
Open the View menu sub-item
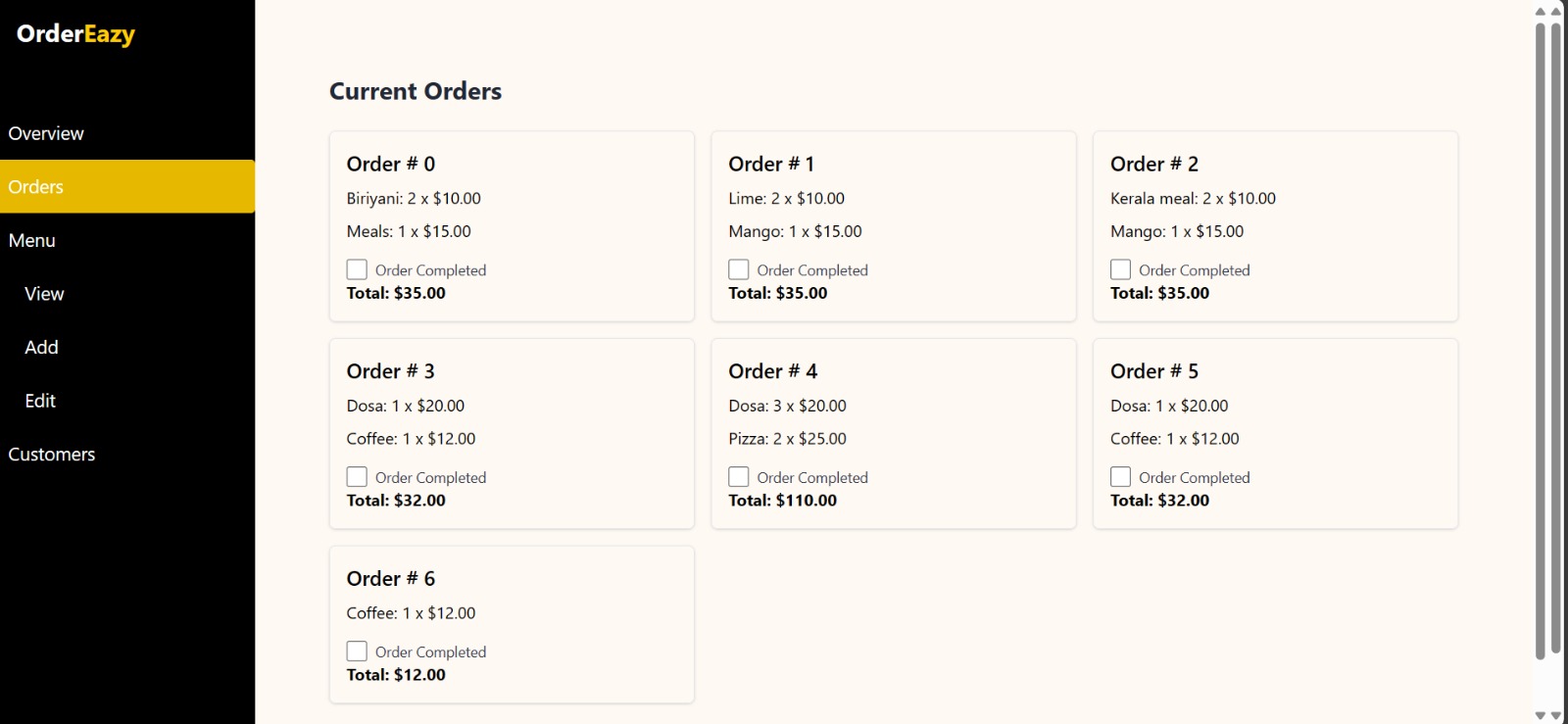click(44, 294)
